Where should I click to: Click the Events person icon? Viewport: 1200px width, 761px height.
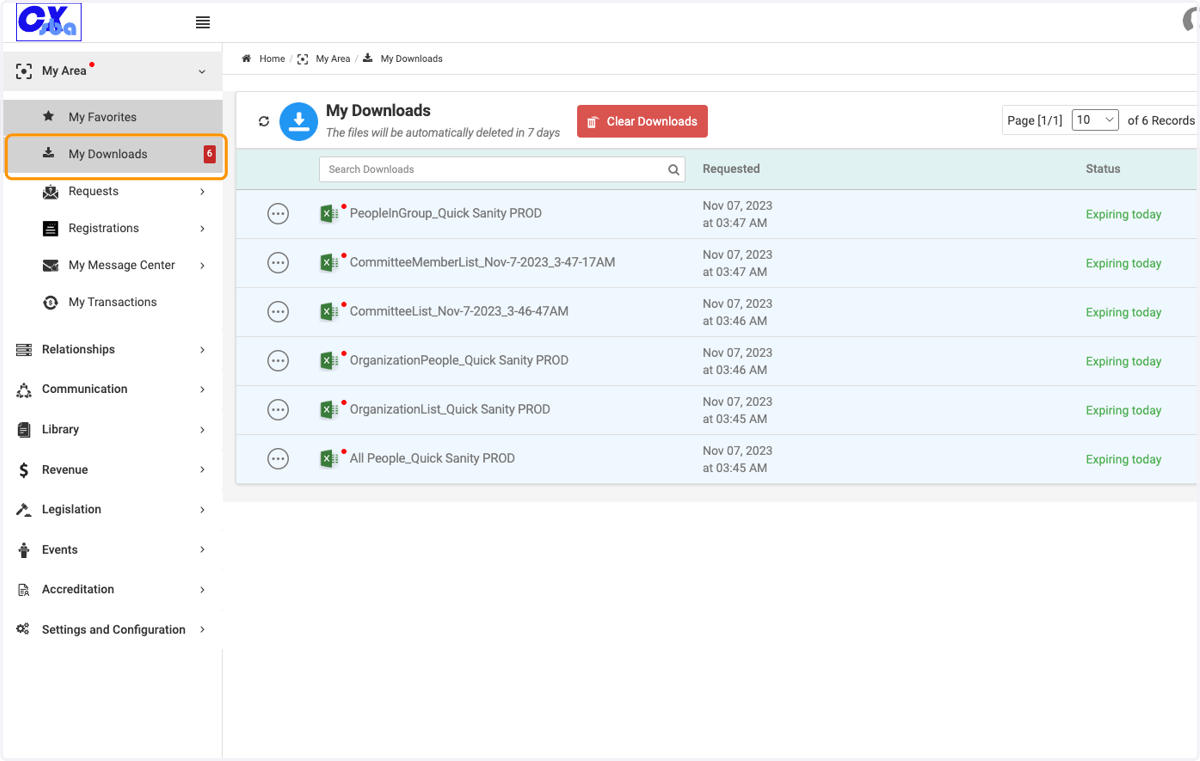[24, 550]
